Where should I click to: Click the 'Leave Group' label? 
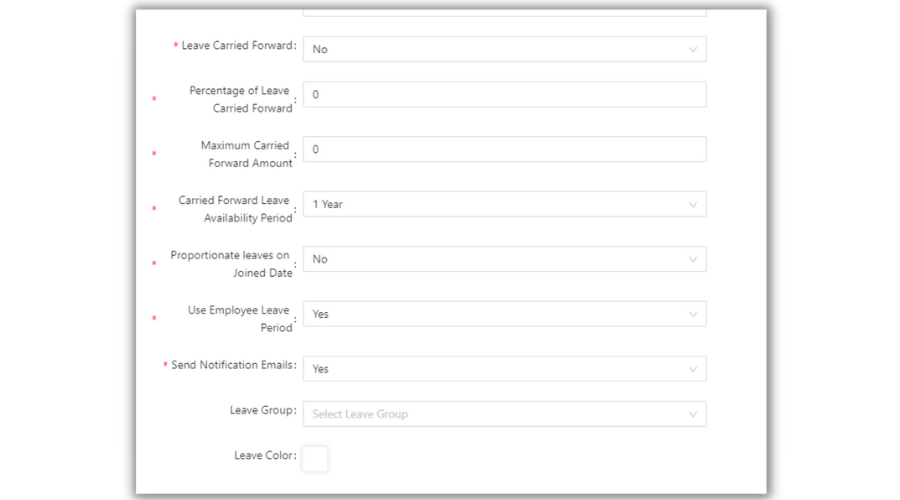point(262,410)
